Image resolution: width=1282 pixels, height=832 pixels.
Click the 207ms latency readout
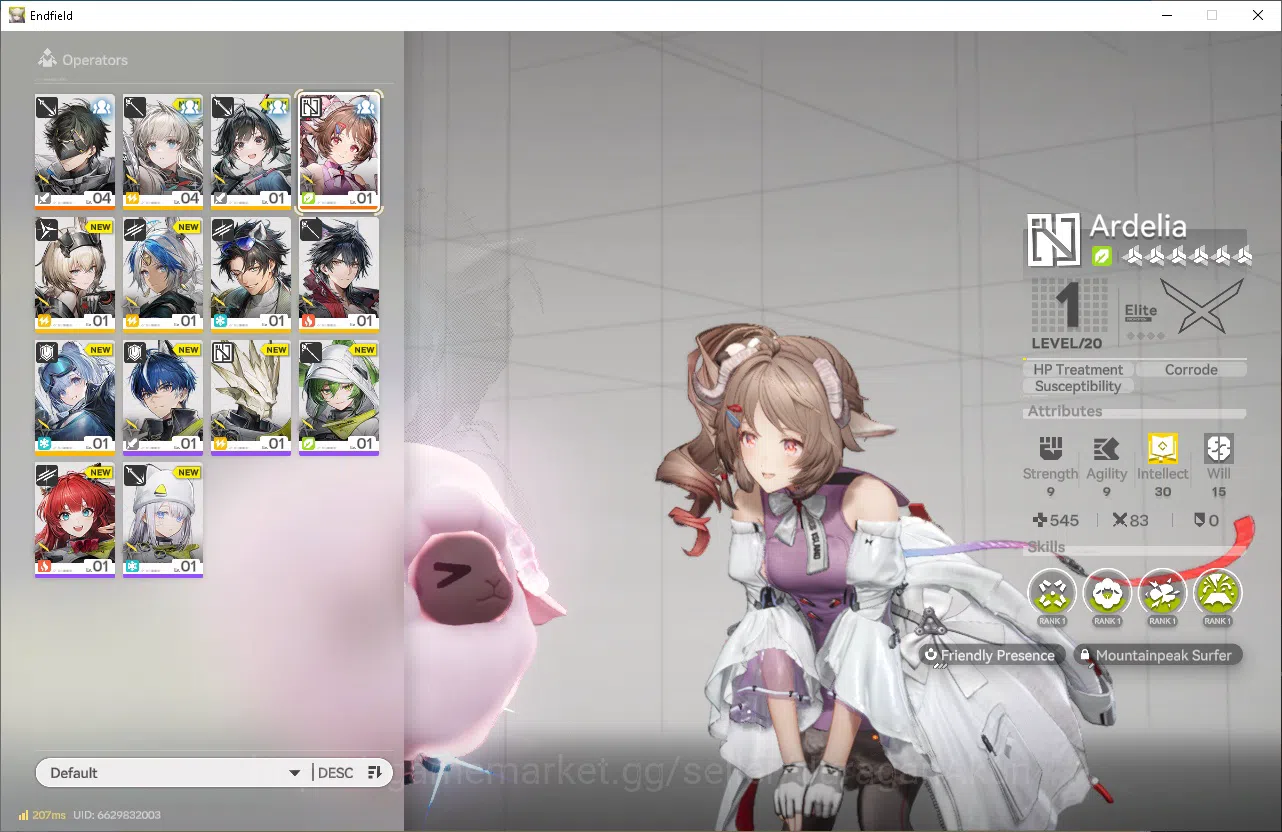[49, 815]
